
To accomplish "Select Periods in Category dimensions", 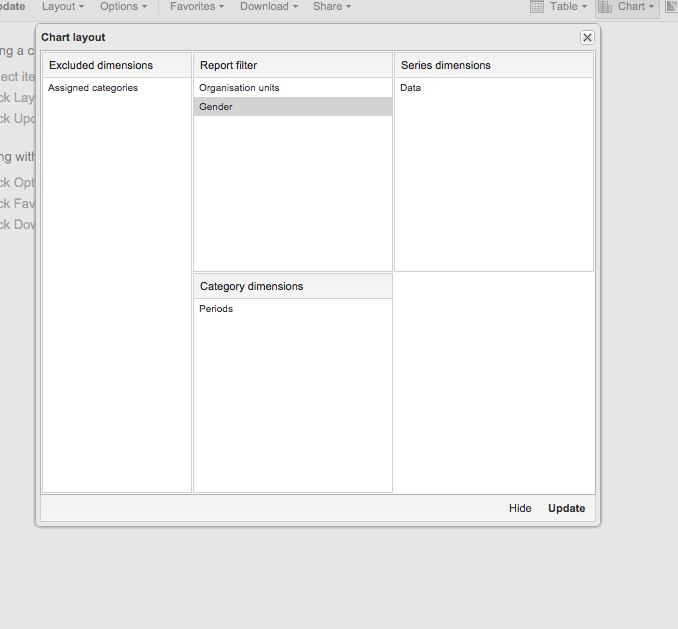I will point(216,309).
